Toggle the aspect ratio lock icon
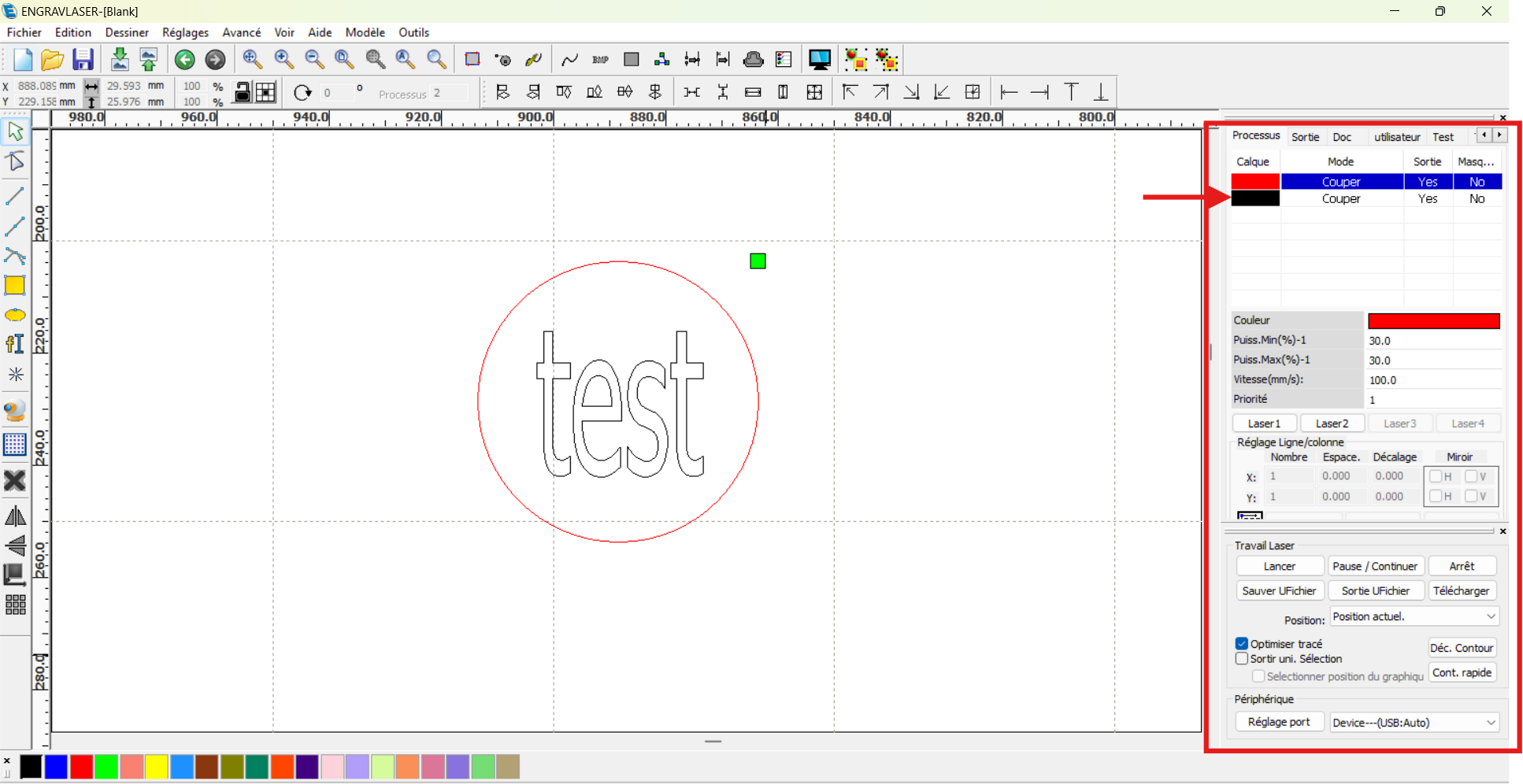1523x784 pixels. pyautogui.click(x=243, y=93)
